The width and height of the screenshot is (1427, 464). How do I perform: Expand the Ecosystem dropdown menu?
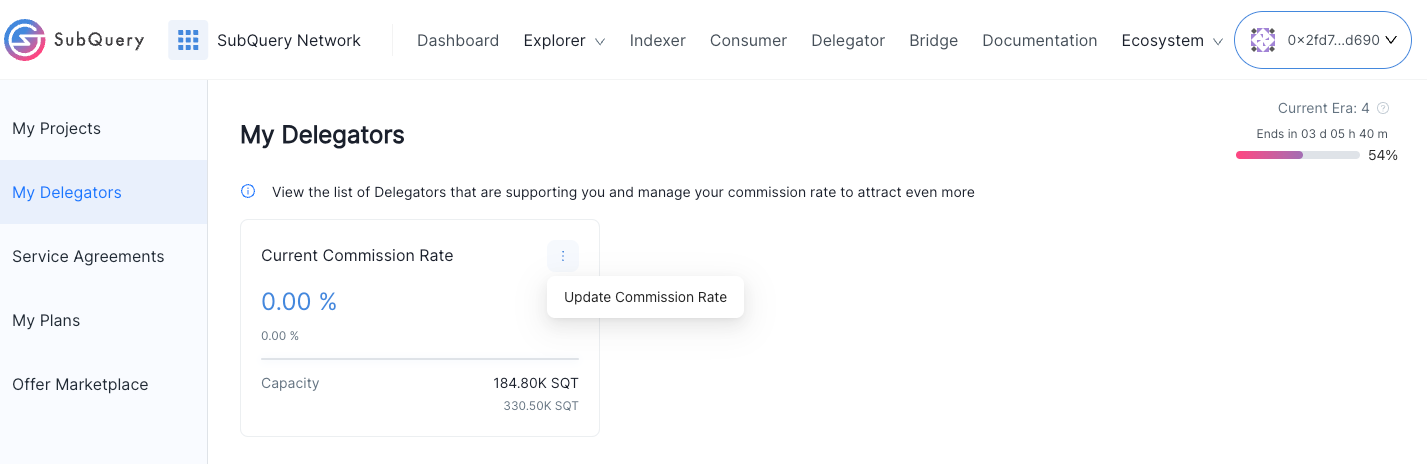(x=1172, y=40)
